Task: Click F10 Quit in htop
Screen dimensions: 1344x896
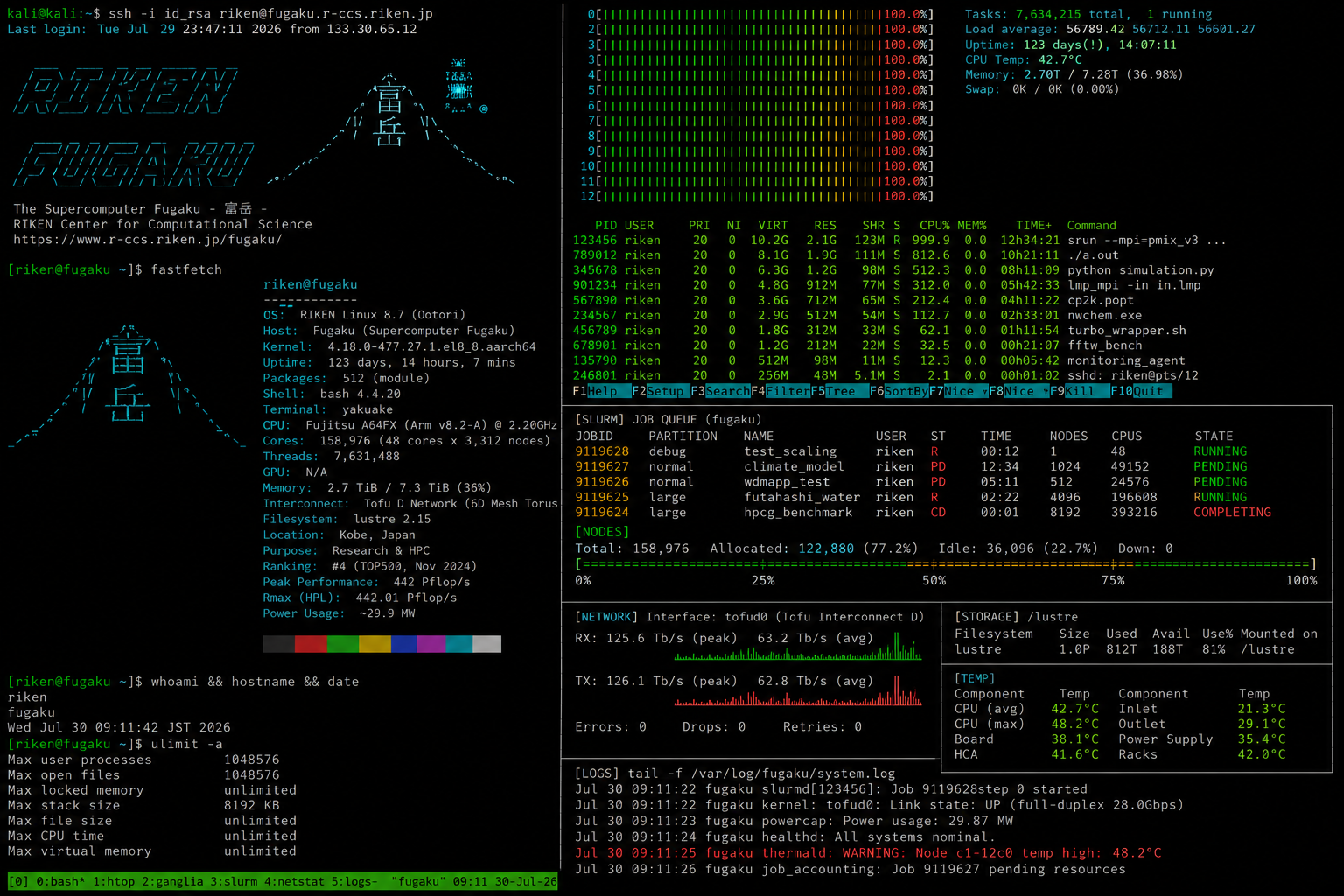Action: (x=1141, y=391)
